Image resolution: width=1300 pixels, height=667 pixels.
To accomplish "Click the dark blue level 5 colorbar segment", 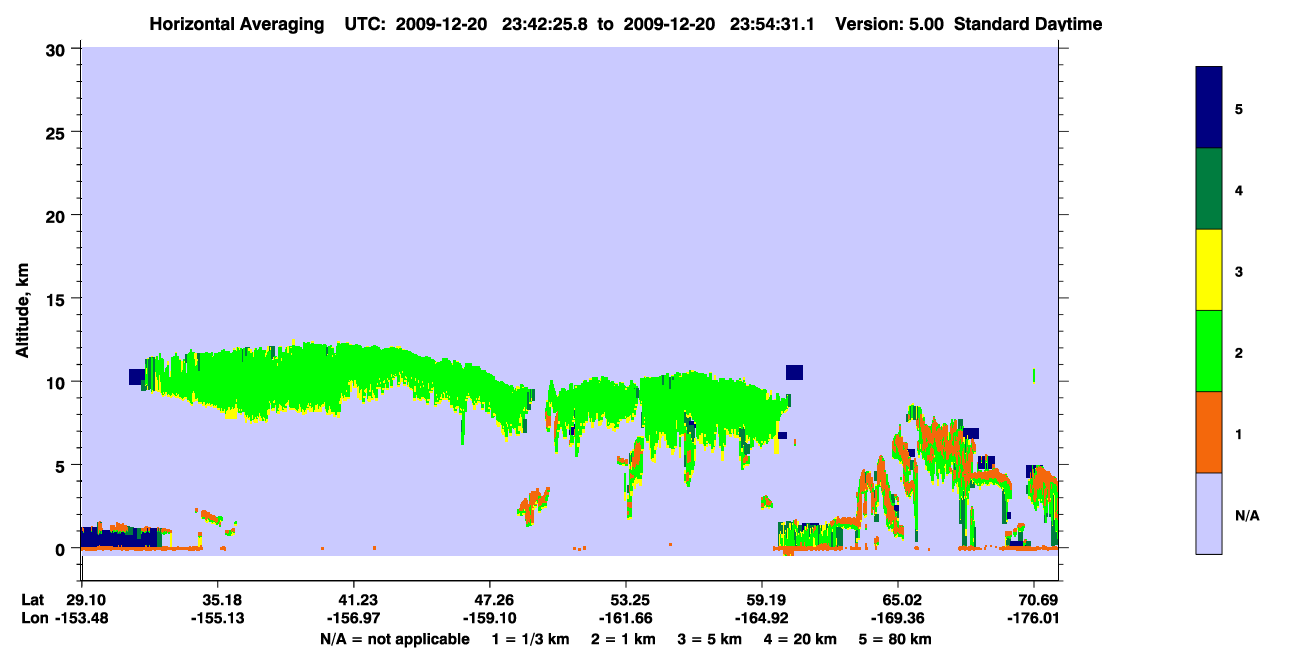I will [1209, 108].
